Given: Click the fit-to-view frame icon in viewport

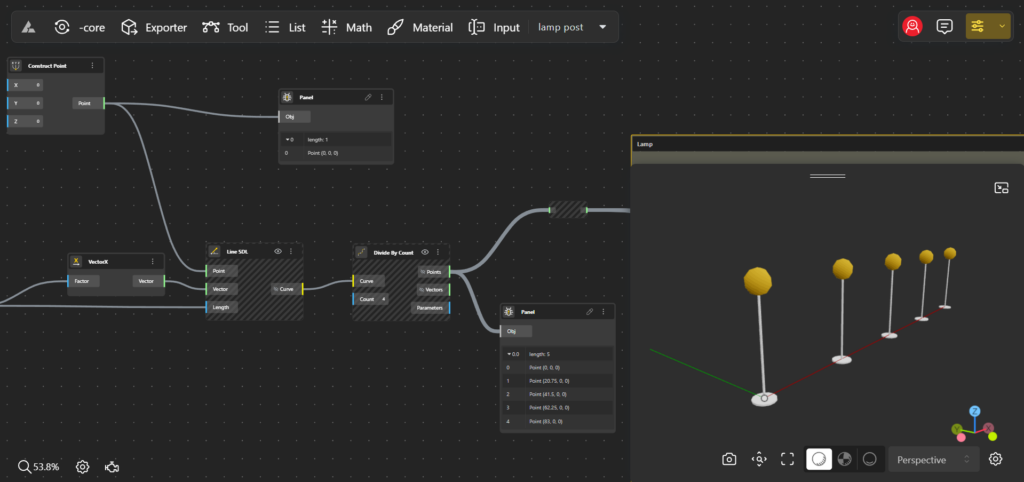Looking at the screenshot, I should pos(788,459).
